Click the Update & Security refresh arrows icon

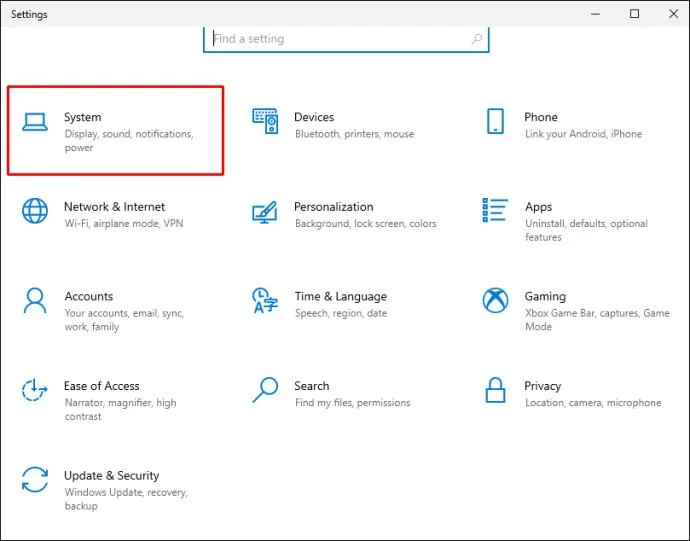click(35, 479)
